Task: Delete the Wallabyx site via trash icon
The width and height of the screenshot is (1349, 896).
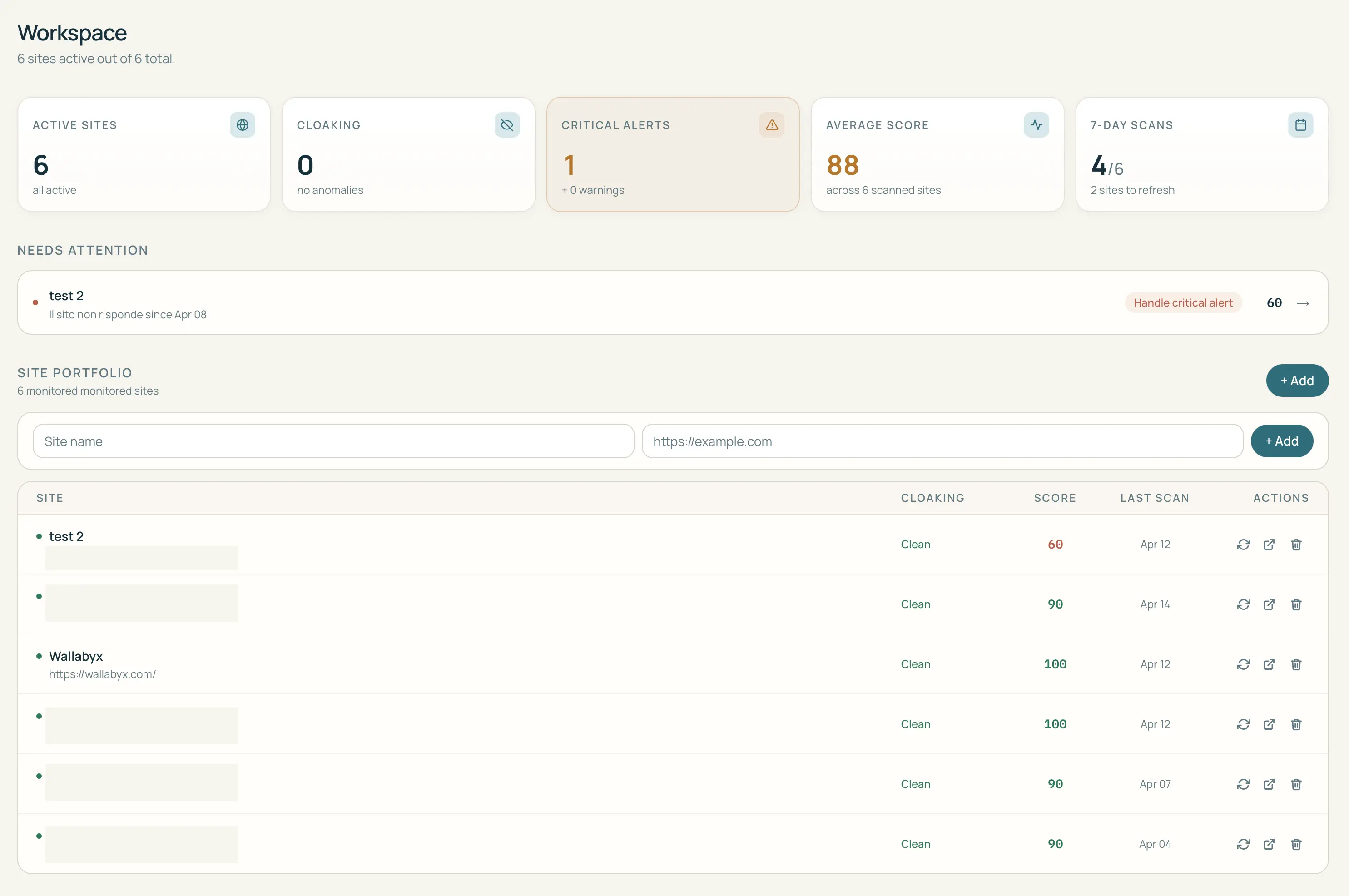Action: pos(1296,664)
